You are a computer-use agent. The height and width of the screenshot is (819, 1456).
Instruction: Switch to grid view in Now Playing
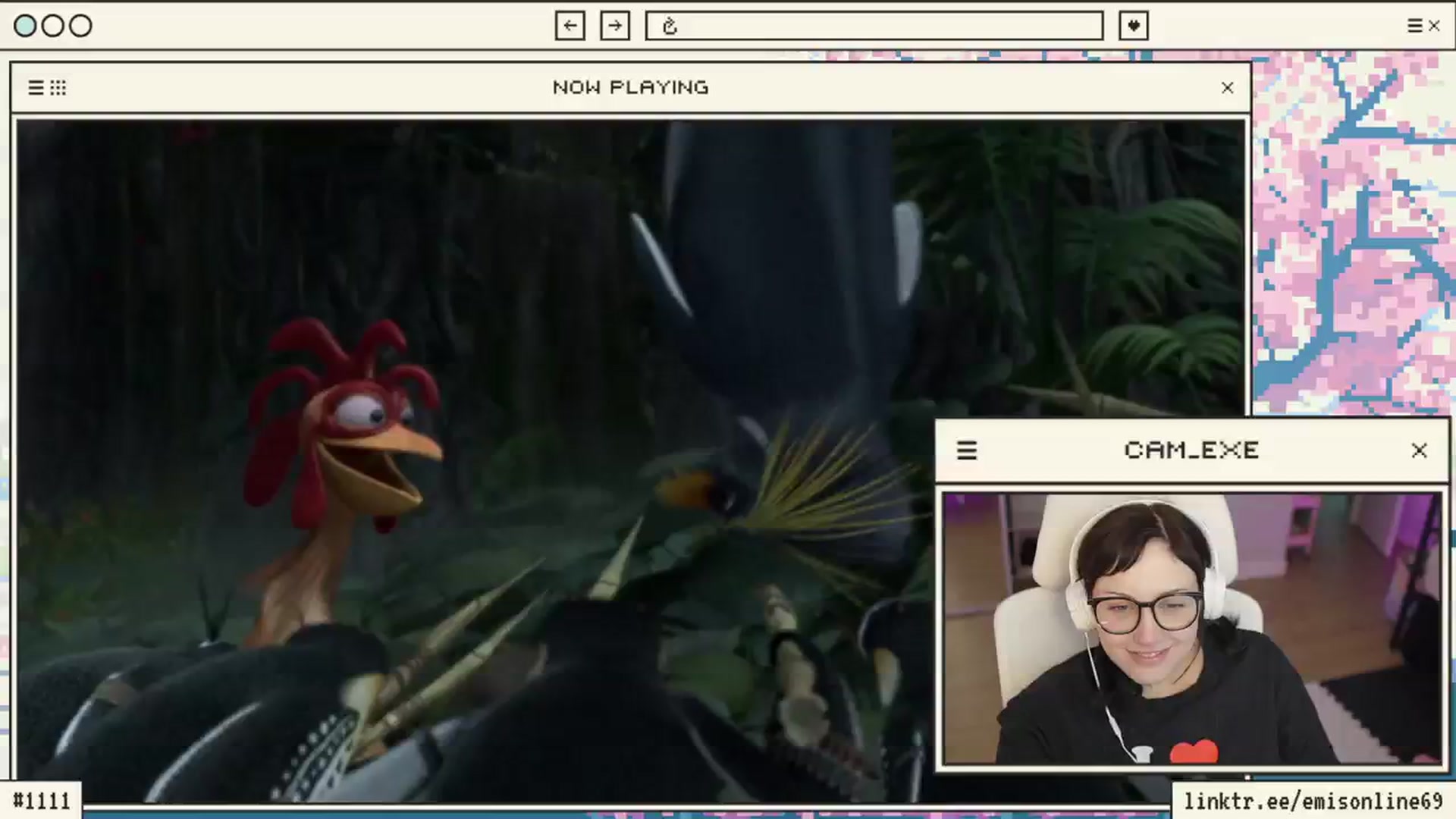click(x=58, y=88)
